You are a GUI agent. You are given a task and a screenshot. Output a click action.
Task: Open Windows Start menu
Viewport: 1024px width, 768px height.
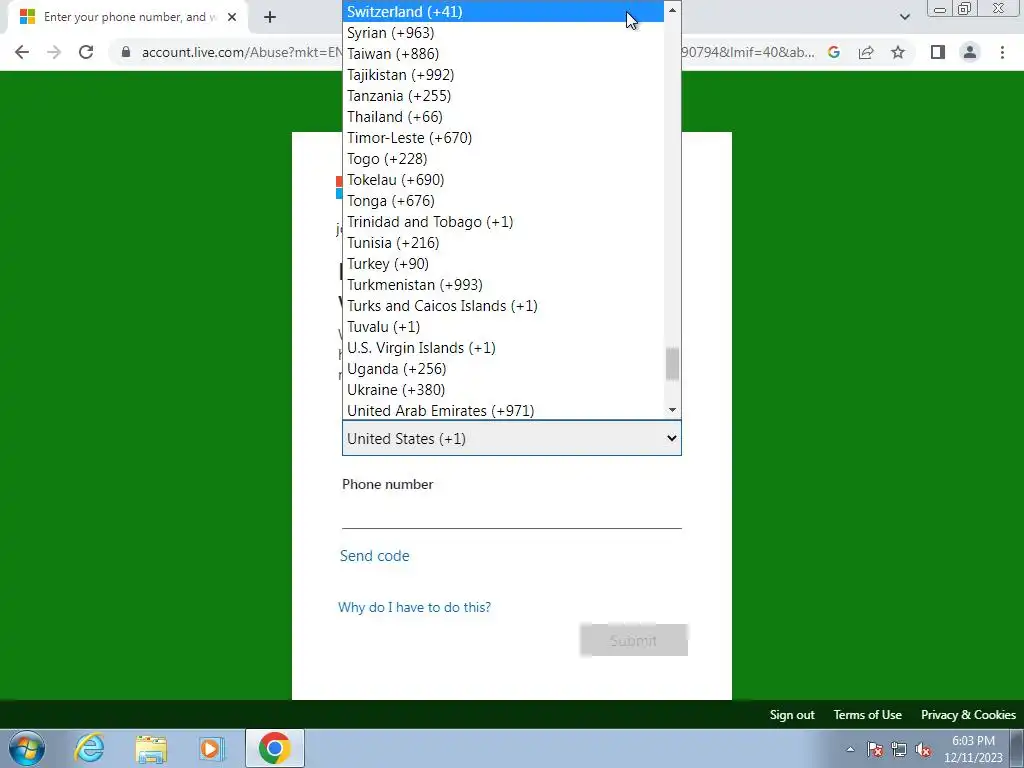(x=27, y=748)
